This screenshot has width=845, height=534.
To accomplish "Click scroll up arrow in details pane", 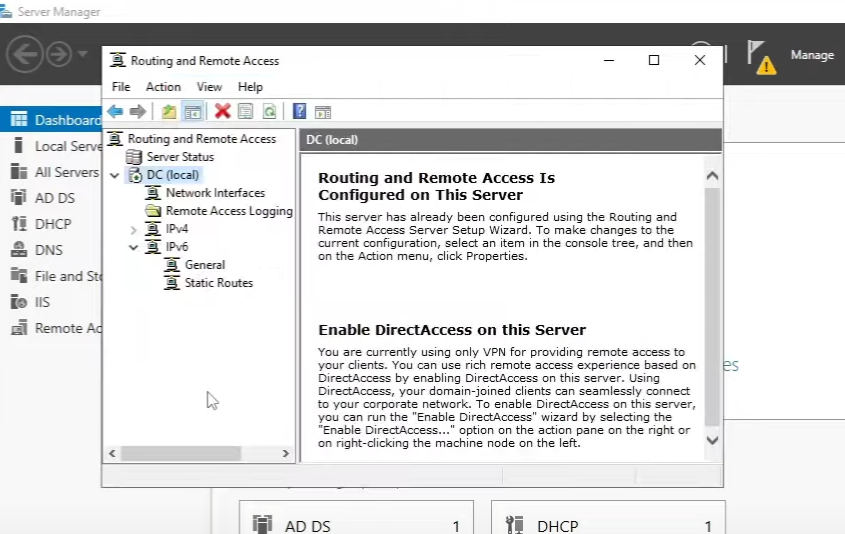I will [x=712, y=176].
